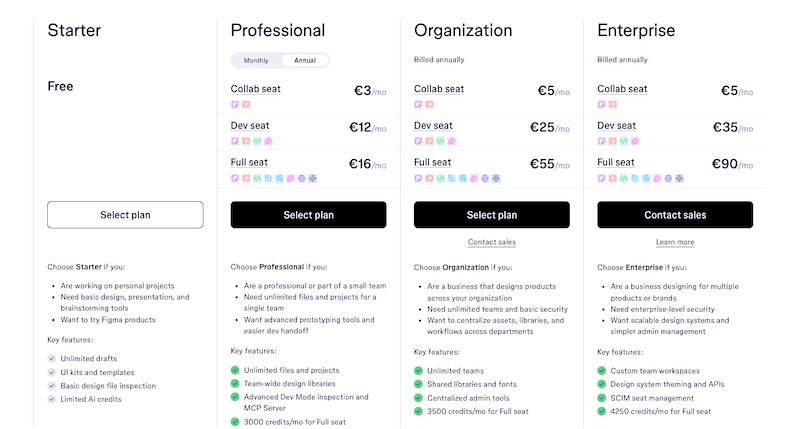Click the green code icon under Organization Dev seat

(440, 141)
